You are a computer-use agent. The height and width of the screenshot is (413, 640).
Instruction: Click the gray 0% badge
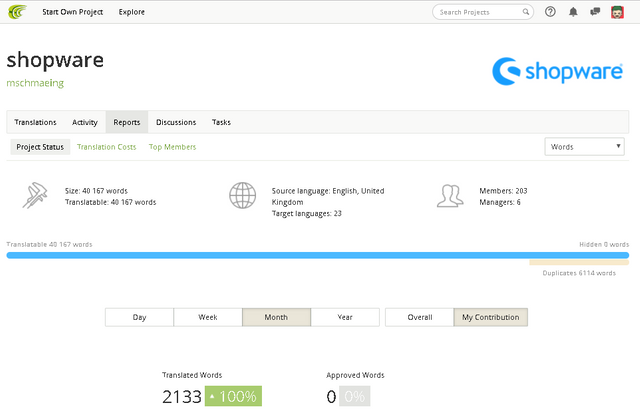click(x=355, y=396)
